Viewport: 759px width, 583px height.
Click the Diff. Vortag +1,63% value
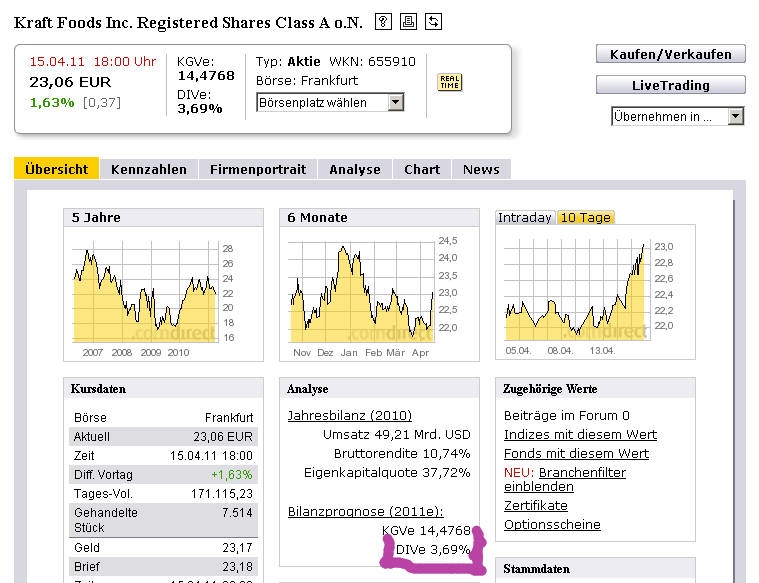point(232,475)
